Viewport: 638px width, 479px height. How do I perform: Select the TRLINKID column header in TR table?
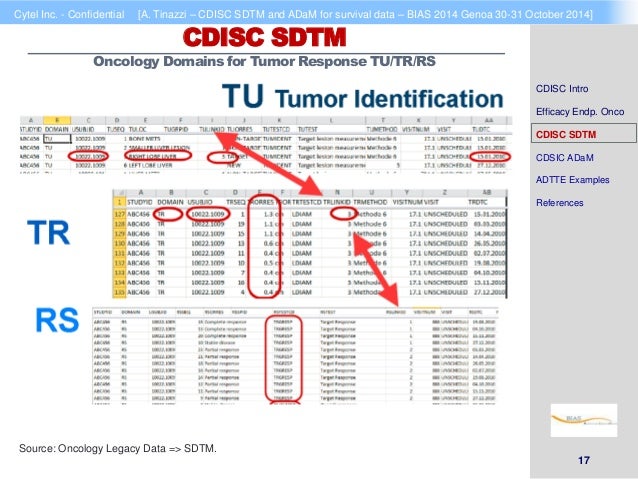pos(336,202)
